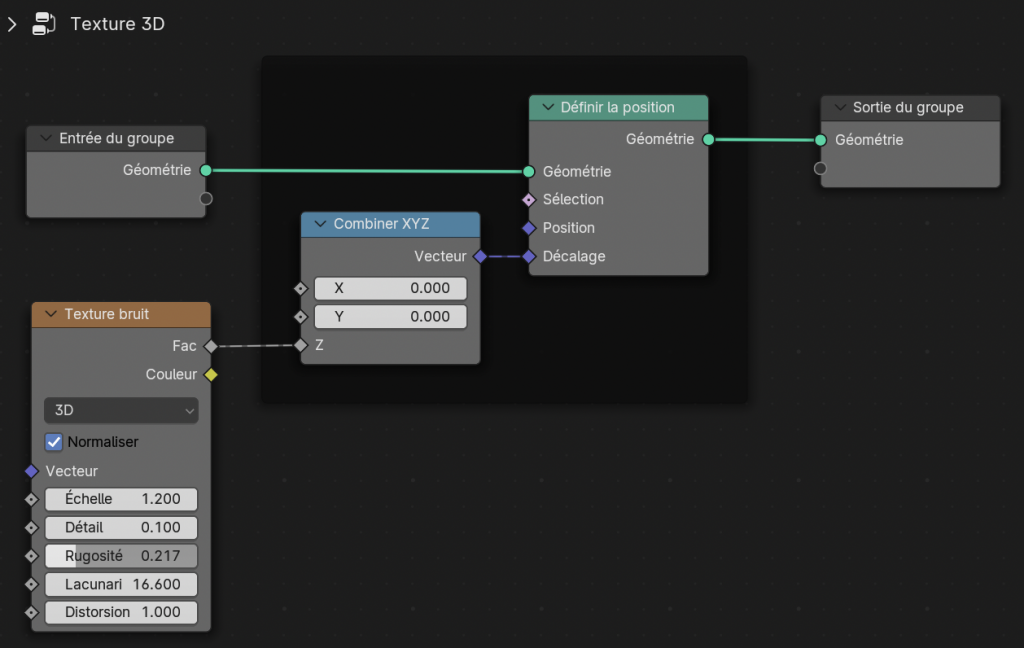Expand the Texture 3D breadcrumb arrow
Image resolution: width=1024 pixels, height=648 pixels.
(12, 24)
